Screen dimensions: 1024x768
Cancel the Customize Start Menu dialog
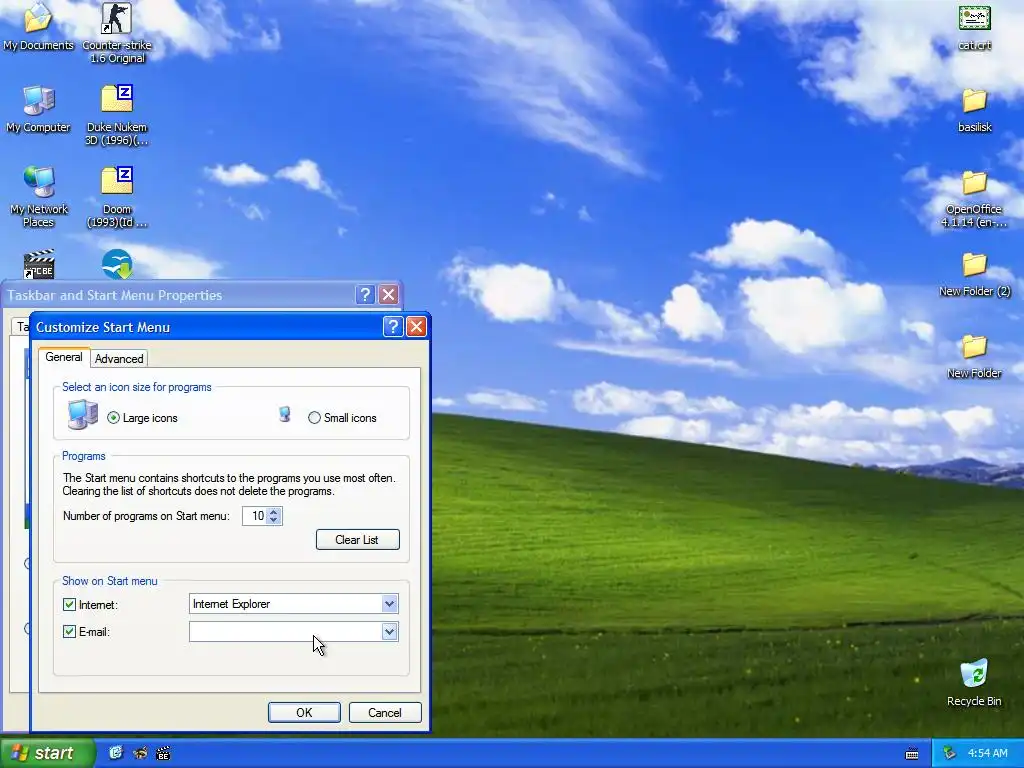tap(385, 712)
